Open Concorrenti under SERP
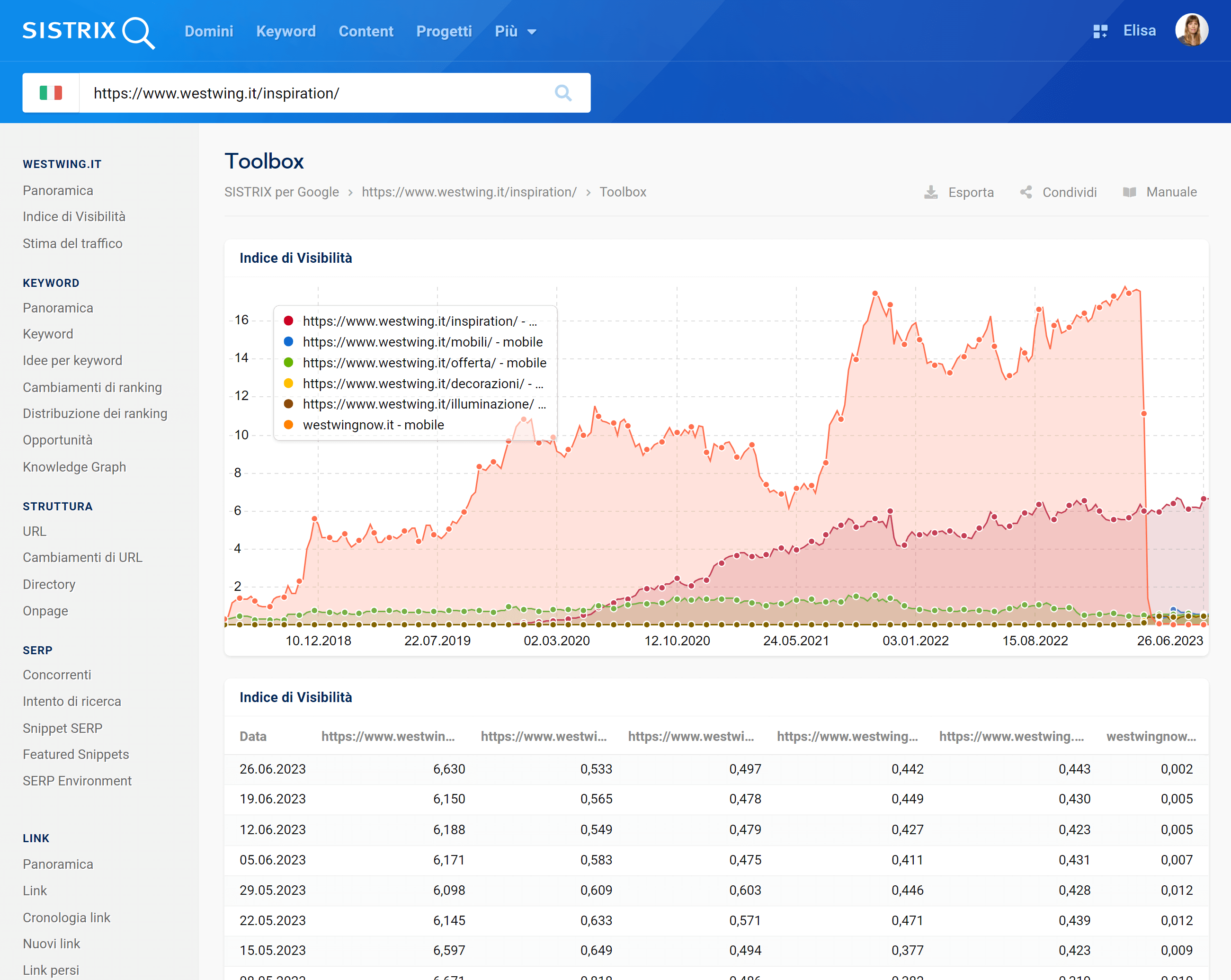 pyautogui.click(x=57, y=675)
